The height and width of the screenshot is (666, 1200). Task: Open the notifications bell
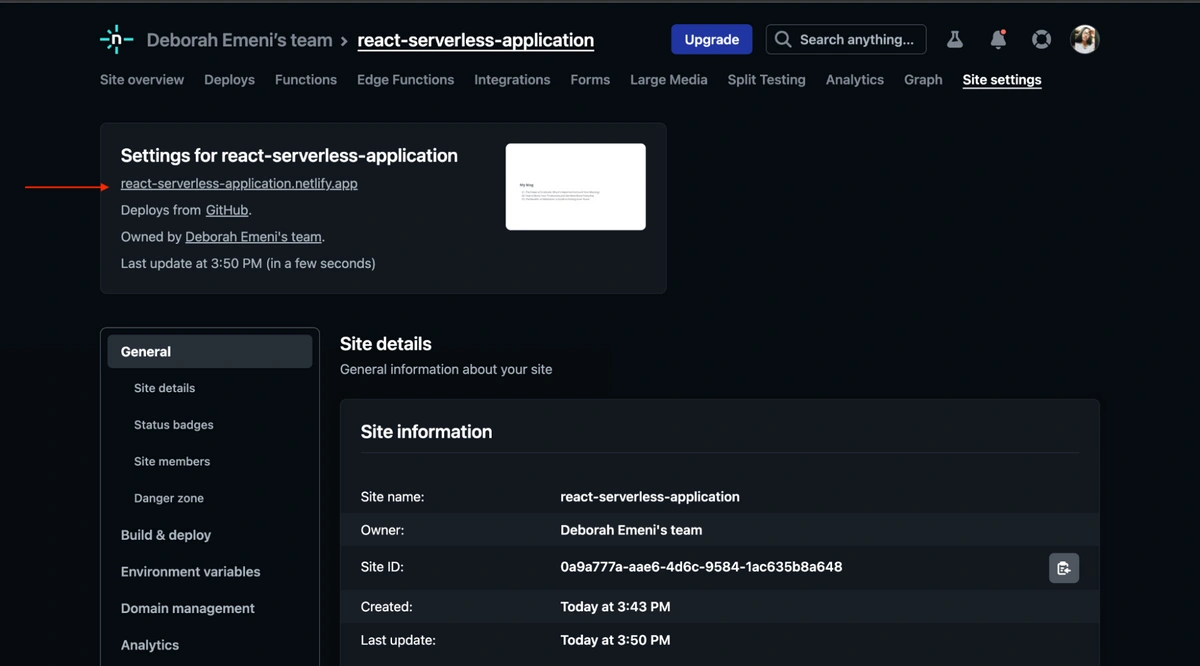pyautogui.click(x=998, y=40)
